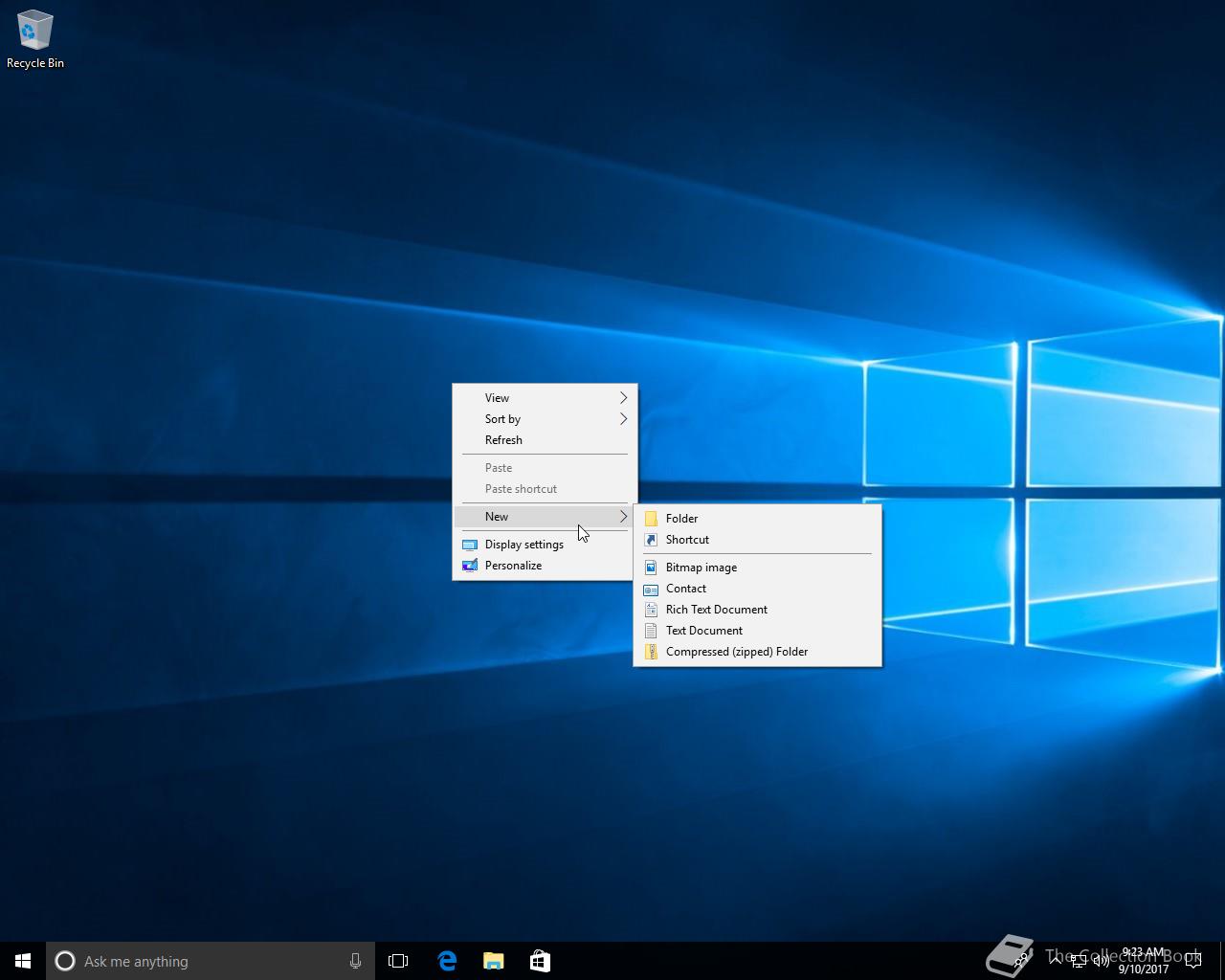Click the Windows Start button
The width and height of the screenshot is (1225, 980).
tap(23, 961)
